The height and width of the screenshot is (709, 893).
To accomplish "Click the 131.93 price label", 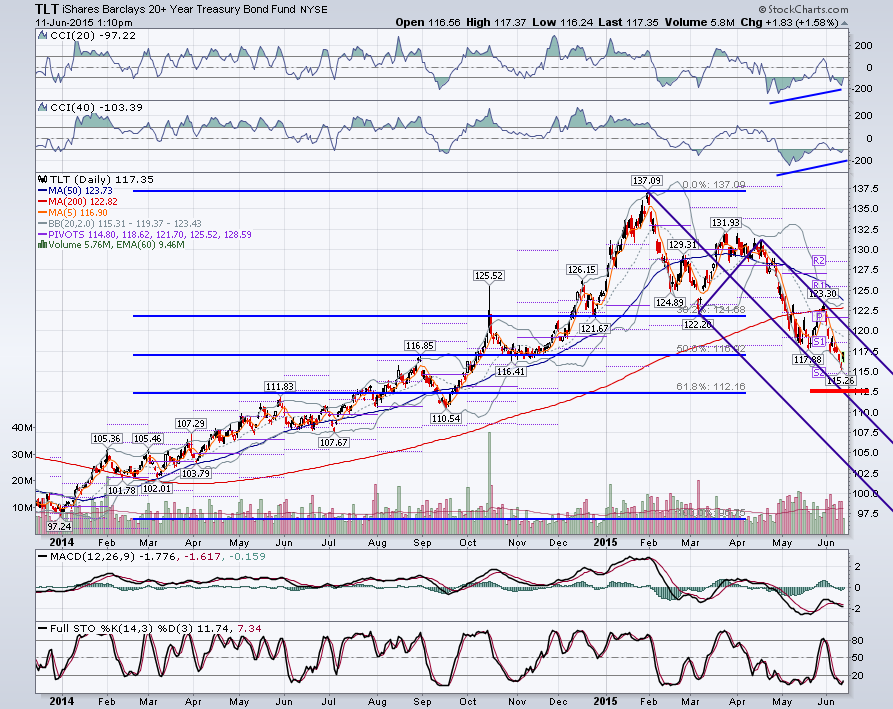I will point(725,223).
